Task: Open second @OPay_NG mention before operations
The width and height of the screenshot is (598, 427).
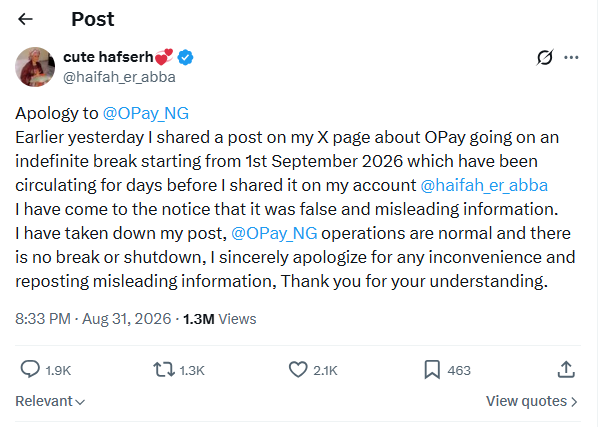Action: tap(274, 233)
